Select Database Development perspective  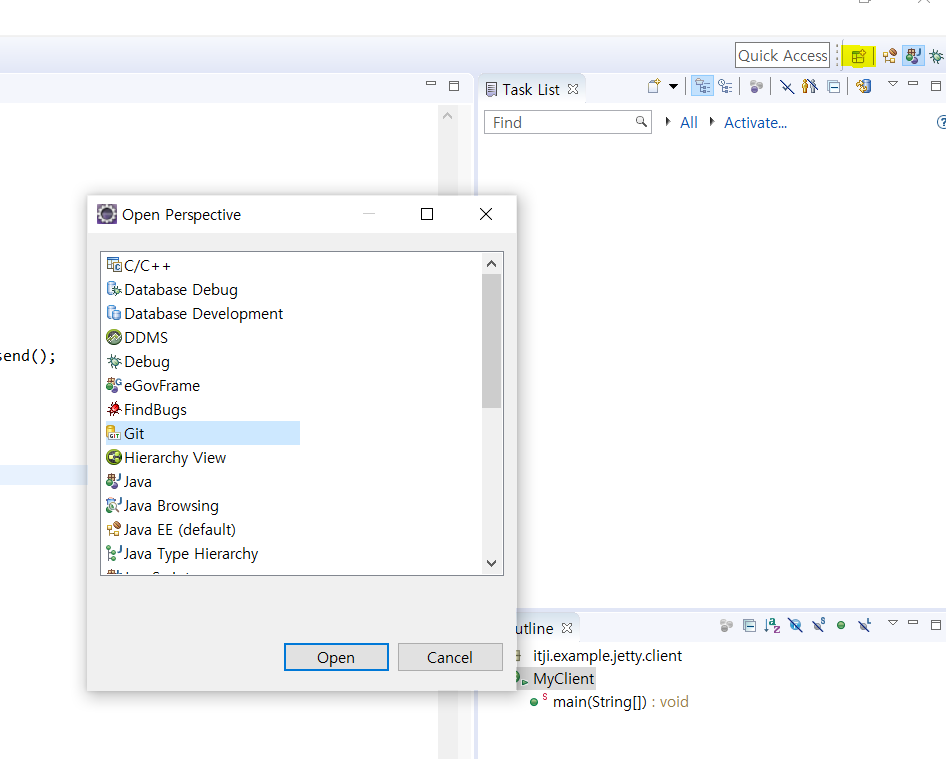coord(195,314)
